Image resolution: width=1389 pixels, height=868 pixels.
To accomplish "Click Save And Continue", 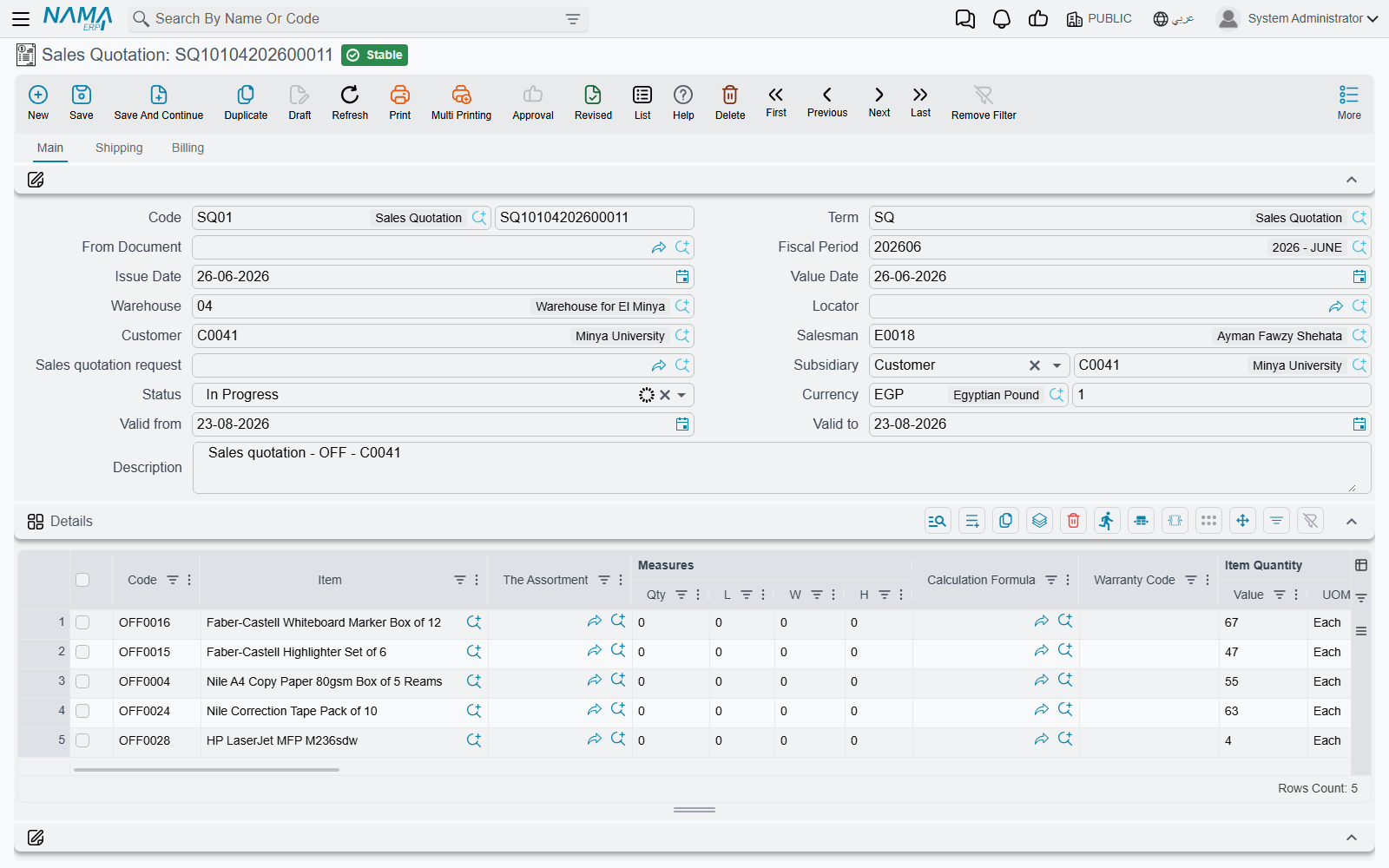I will click(x=159, y=102).
